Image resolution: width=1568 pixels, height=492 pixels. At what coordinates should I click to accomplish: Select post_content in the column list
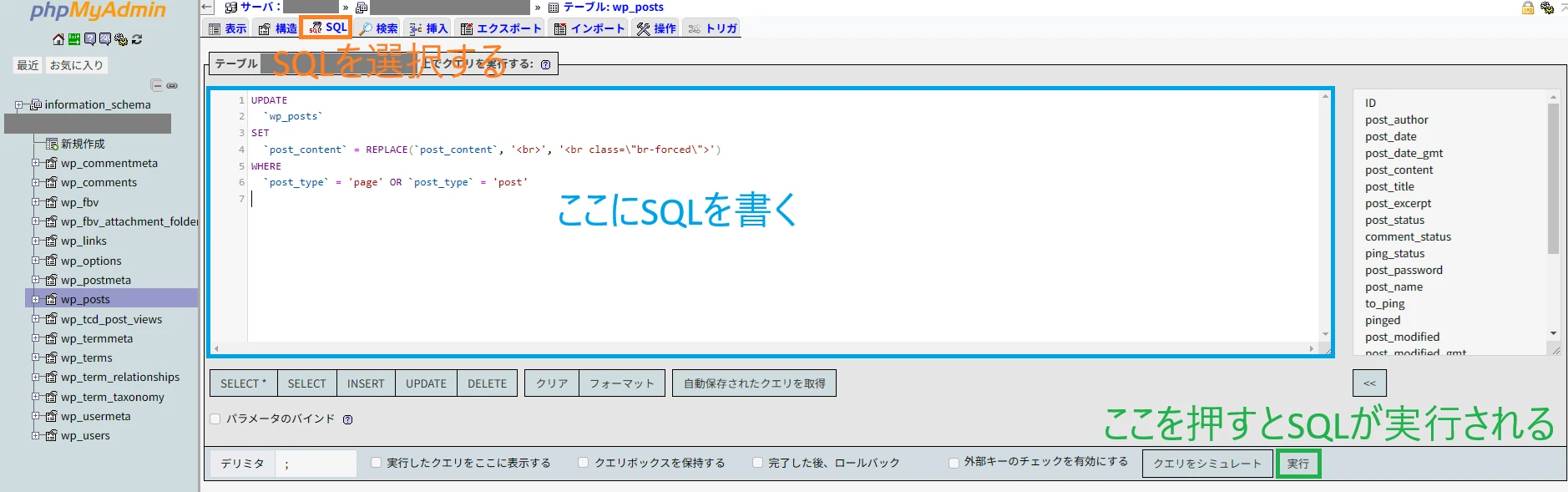[1399, 170]
